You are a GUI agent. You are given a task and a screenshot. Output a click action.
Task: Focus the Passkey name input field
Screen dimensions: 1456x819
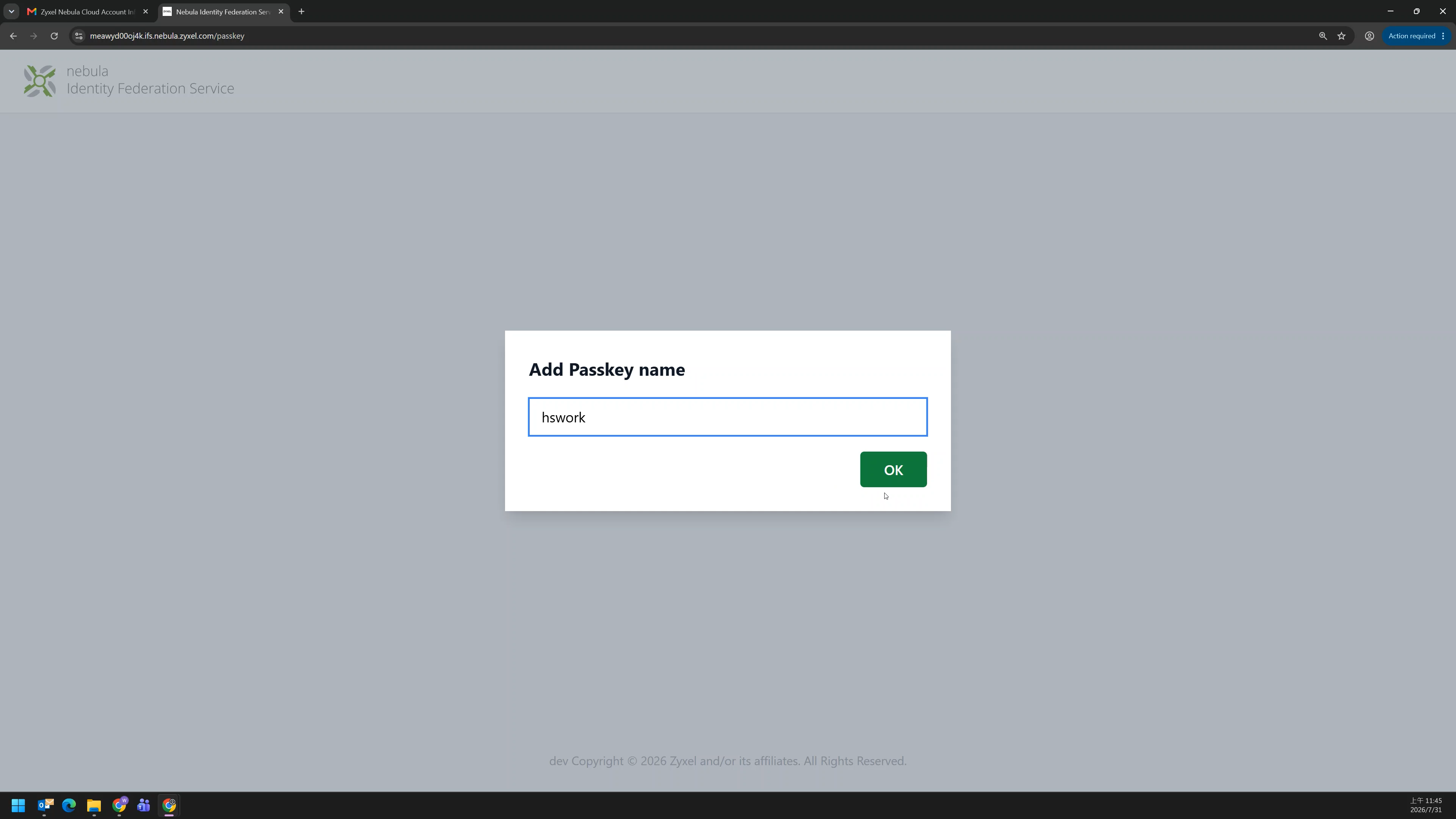click(728, 417)
